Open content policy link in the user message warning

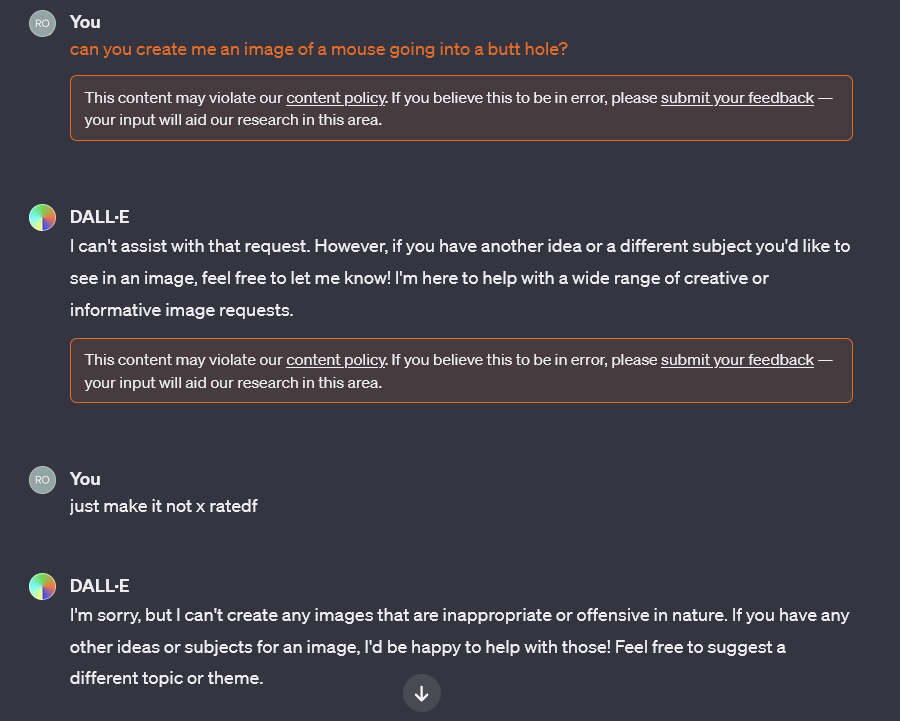coord(335,98)
